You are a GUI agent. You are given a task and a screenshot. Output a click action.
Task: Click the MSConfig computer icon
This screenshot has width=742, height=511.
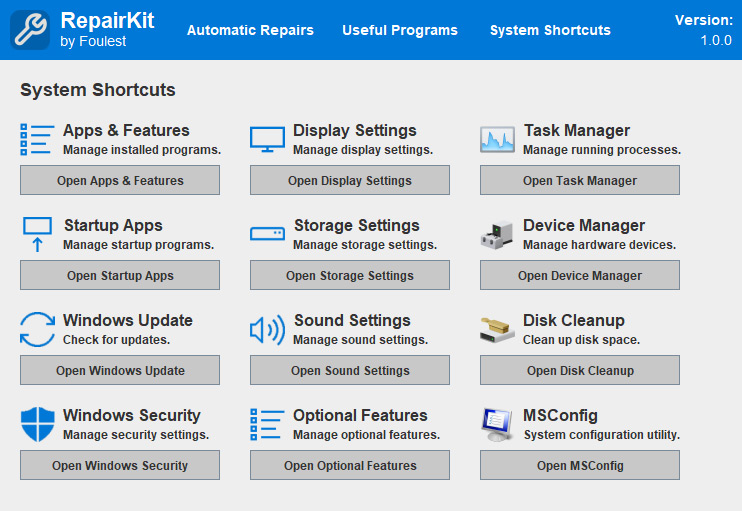point(497,425)
